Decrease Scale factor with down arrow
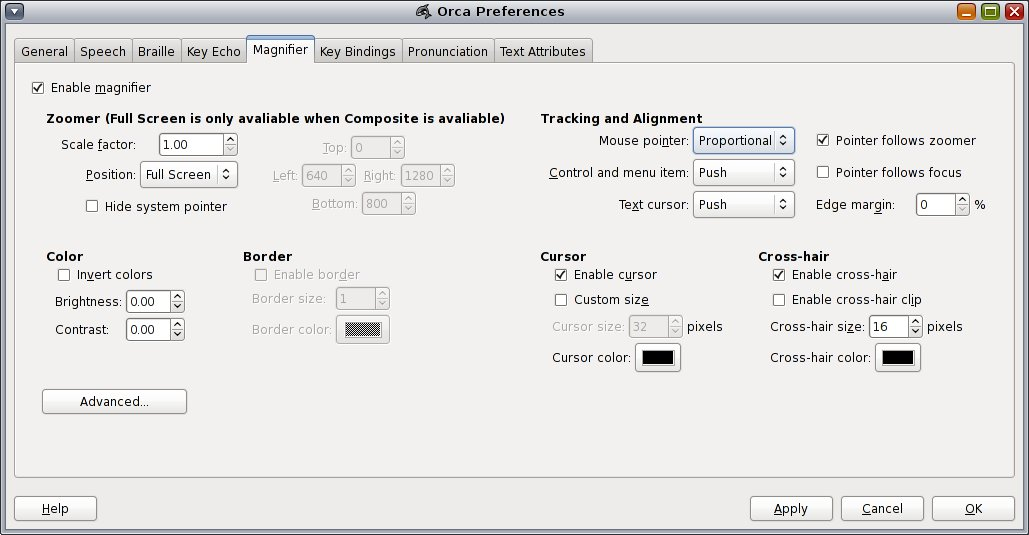1029x535 pixels. pyautogui.click(x=230, y=150)
